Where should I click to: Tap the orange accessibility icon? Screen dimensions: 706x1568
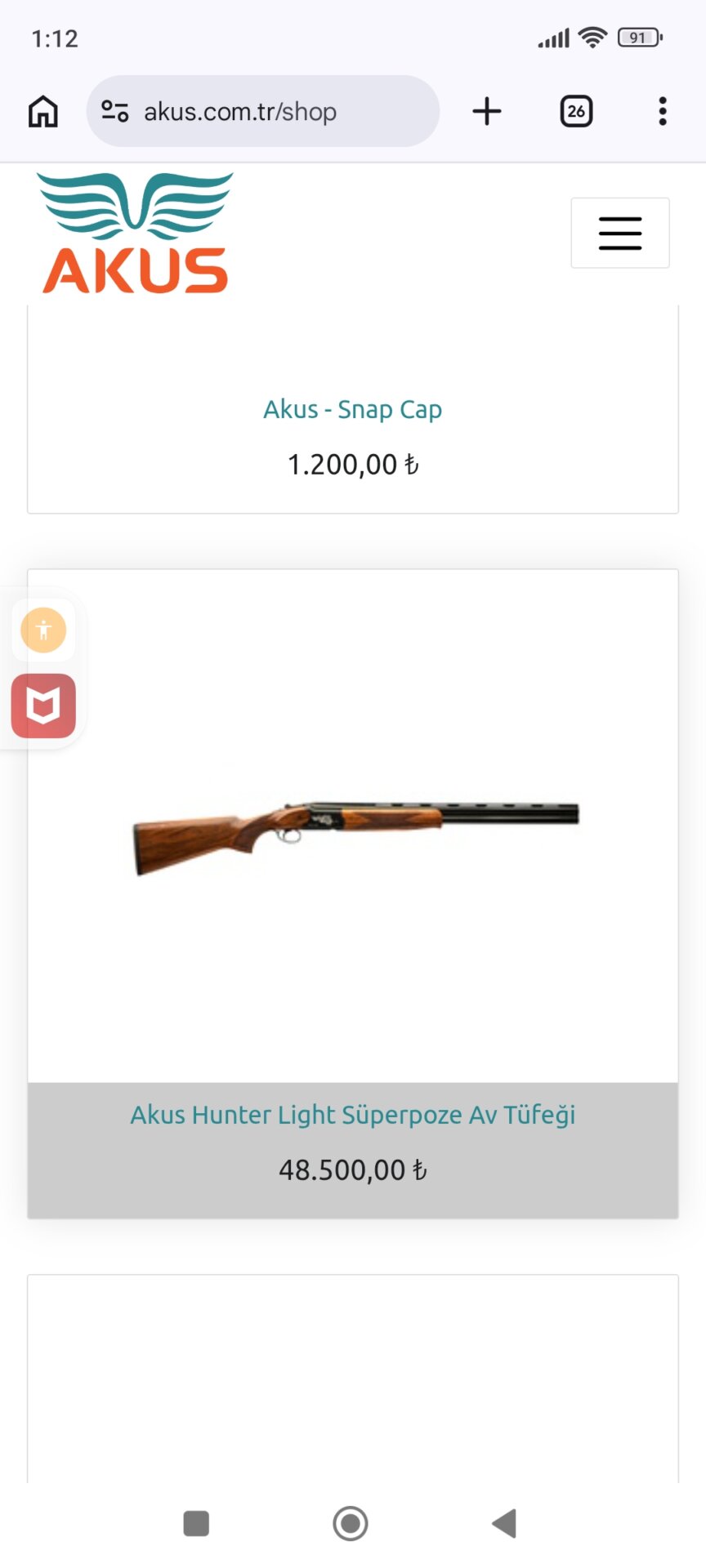coord(43,630)
